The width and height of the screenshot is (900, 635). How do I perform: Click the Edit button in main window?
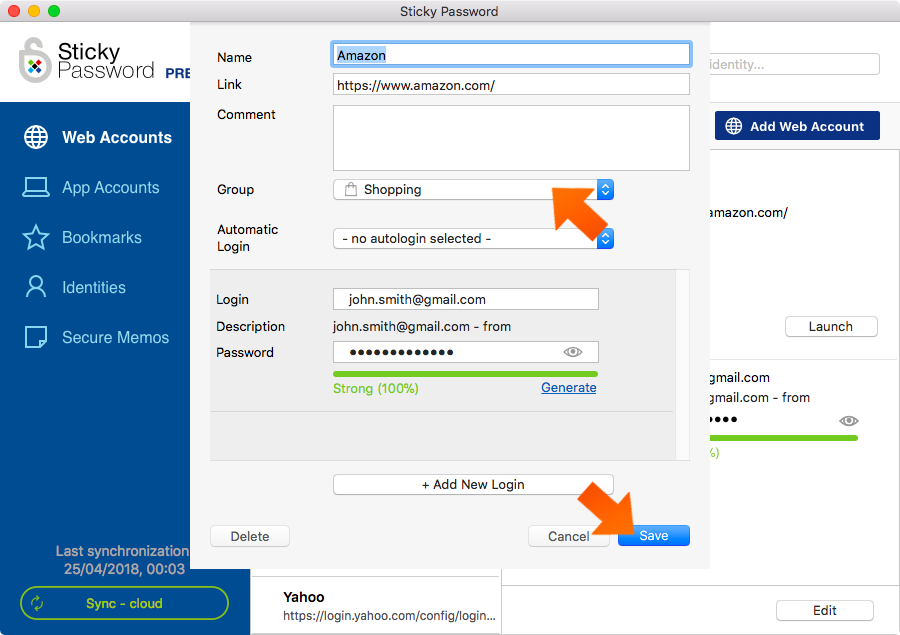825,610
